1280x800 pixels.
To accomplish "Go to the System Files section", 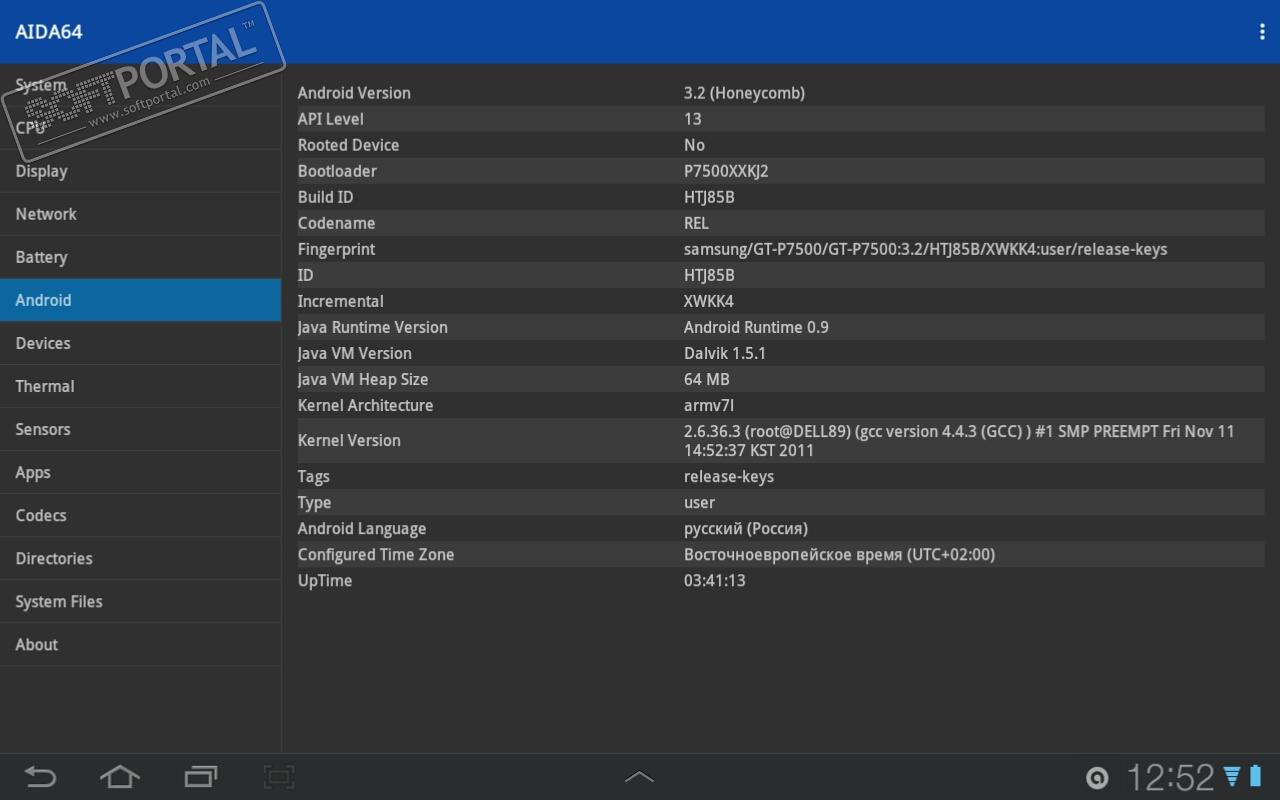I will tap(140, 601).
